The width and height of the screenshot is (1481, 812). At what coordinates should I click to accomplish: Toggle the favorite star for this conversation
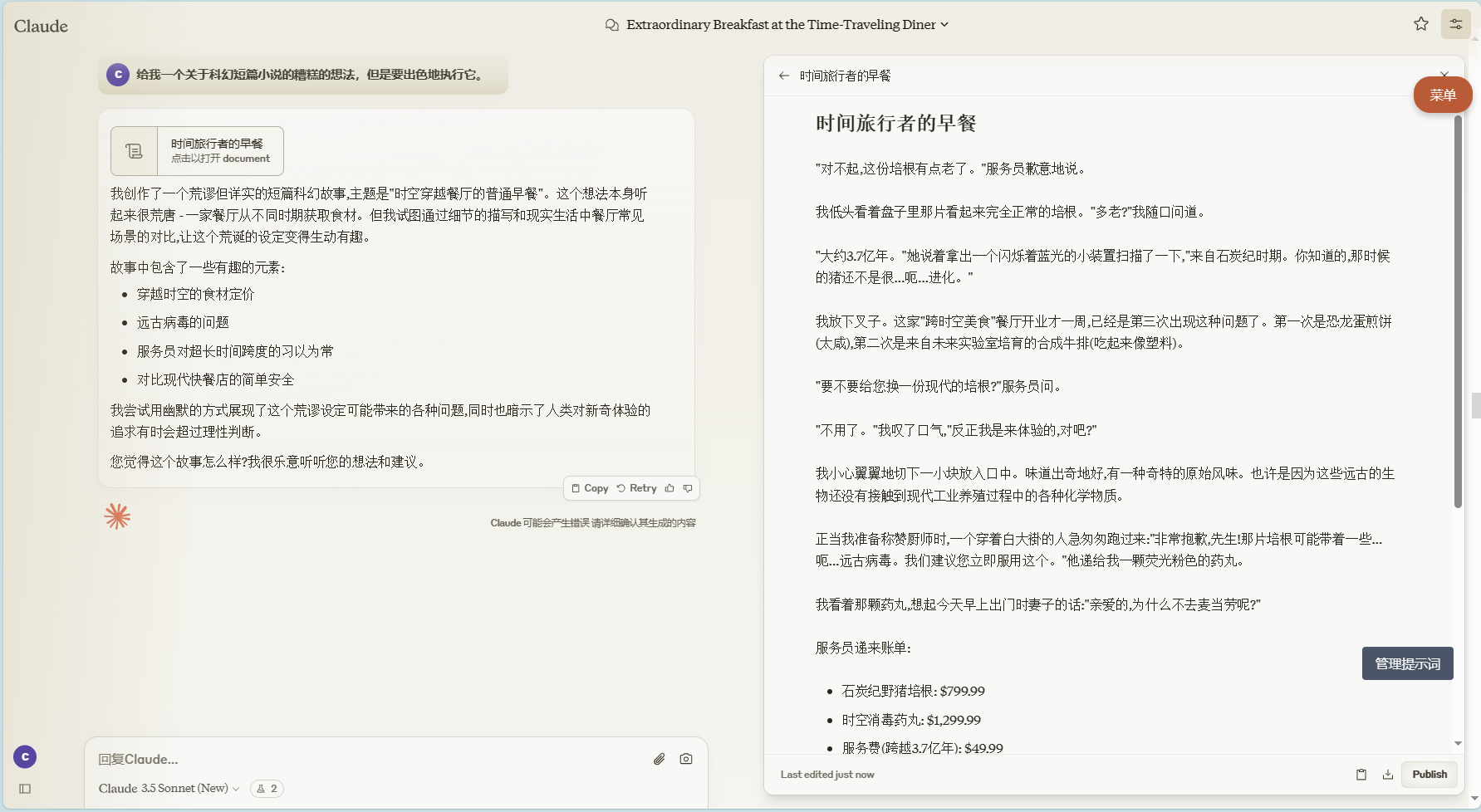[x=1420, y=23]
